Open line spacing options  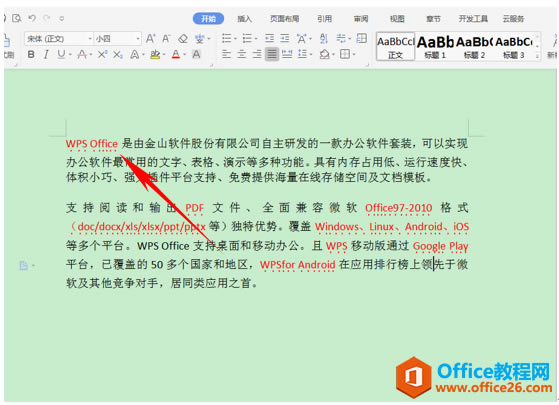303,55
